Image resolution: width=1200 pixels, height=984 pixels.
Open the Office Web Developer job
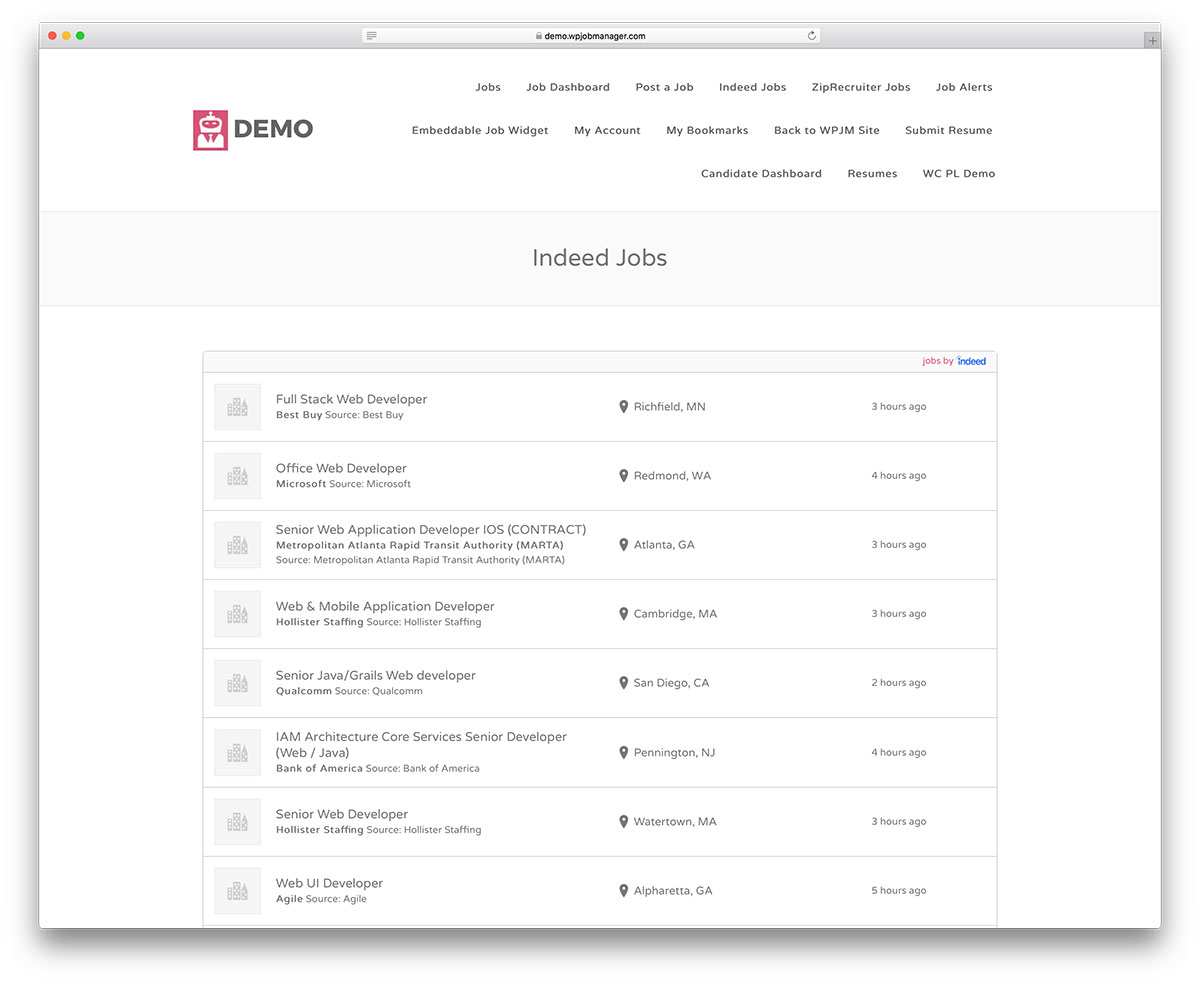341,468
